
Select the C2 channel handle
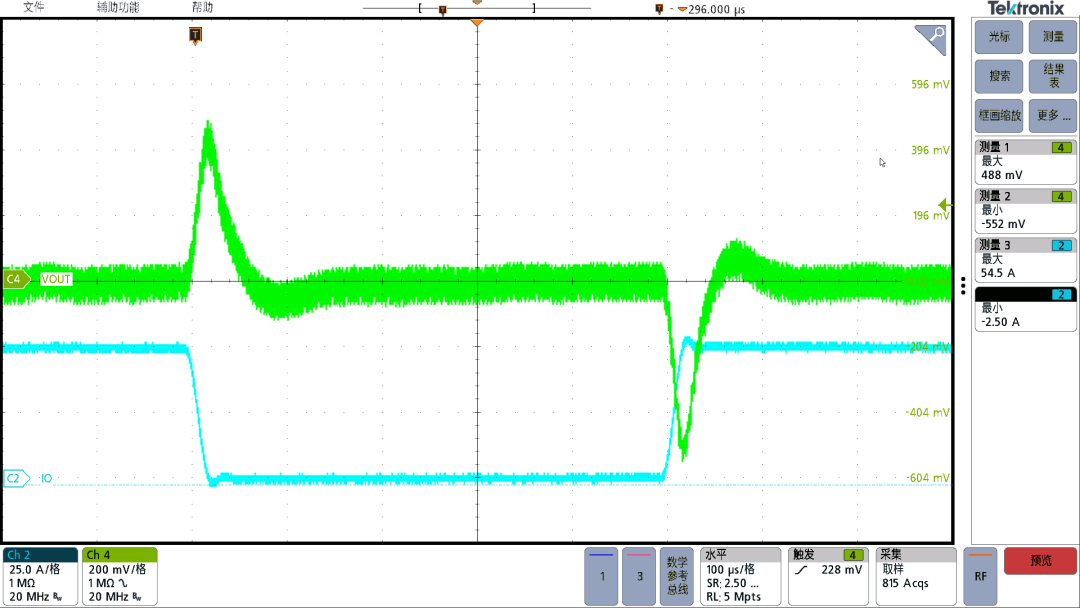16,478
